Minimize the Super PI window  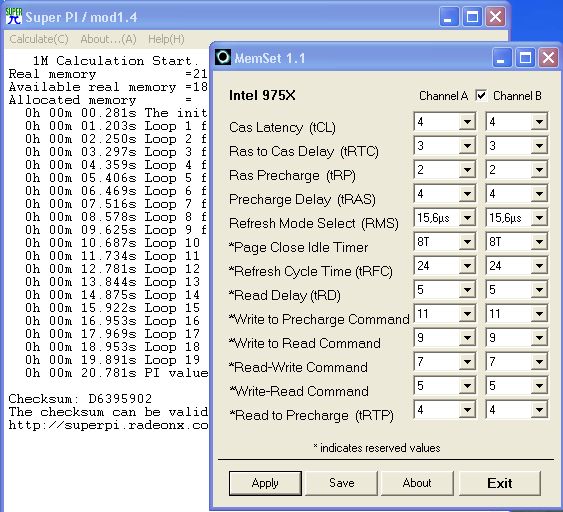pos(448,17)
